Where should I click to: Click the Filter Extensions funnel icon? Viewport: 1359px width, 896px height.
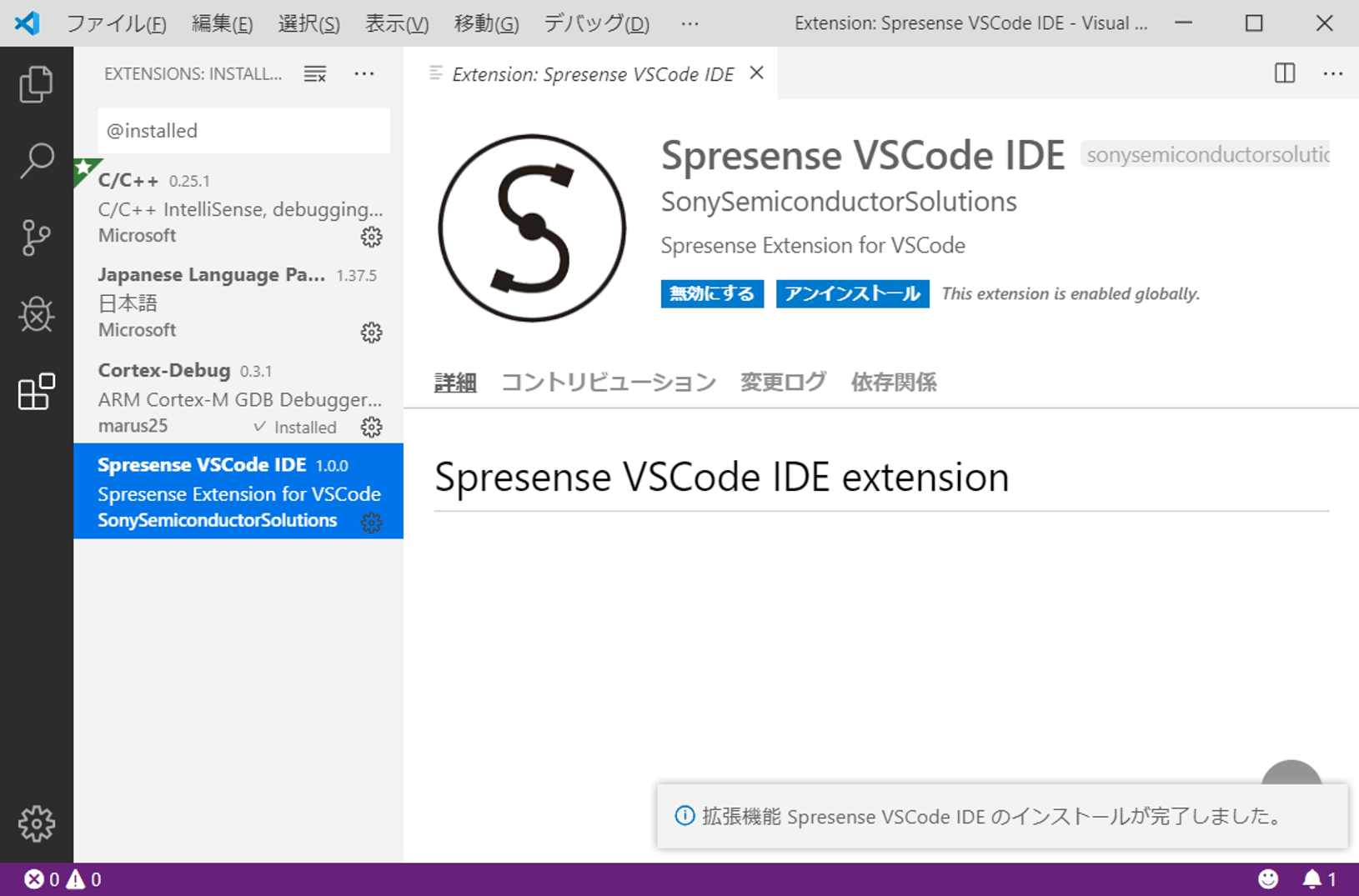click(314, 73)
